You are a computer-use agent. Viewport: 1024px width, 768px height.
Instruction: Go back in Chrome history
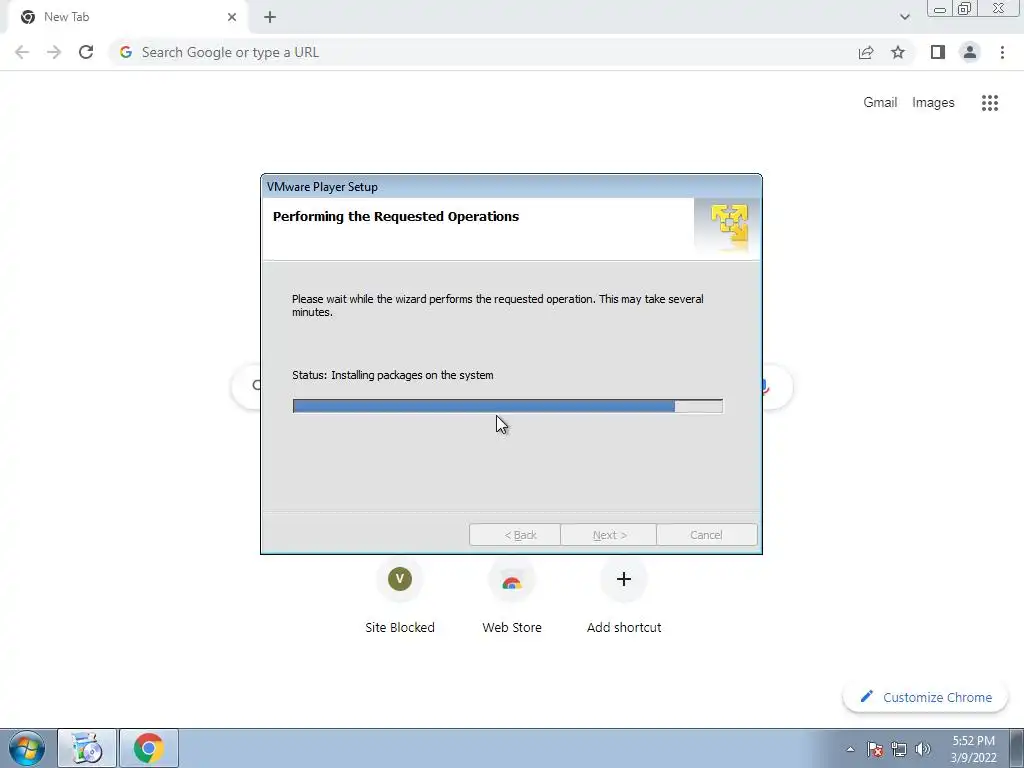[x=22, y=52]
